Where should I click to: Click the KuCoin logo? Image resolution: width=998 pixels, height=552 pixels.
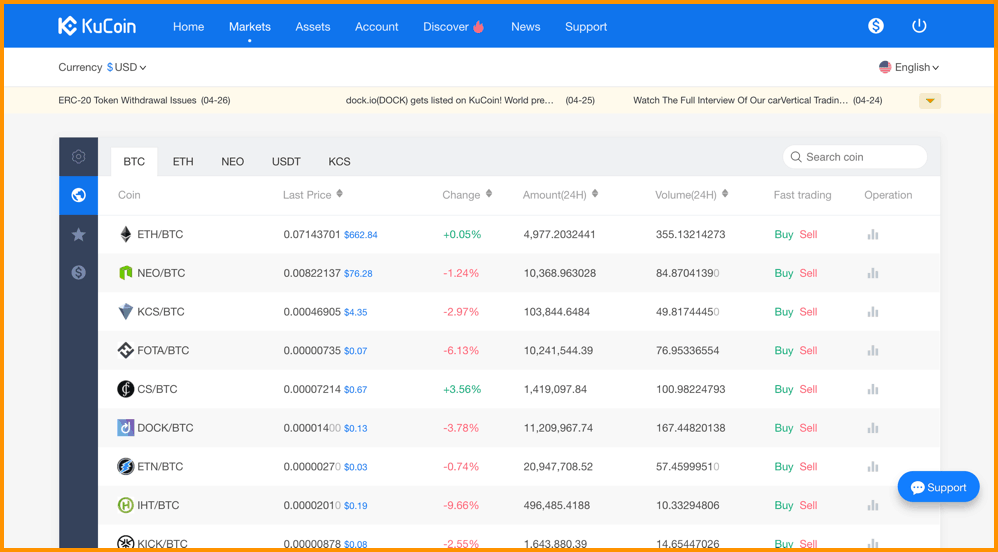[97, 26]
